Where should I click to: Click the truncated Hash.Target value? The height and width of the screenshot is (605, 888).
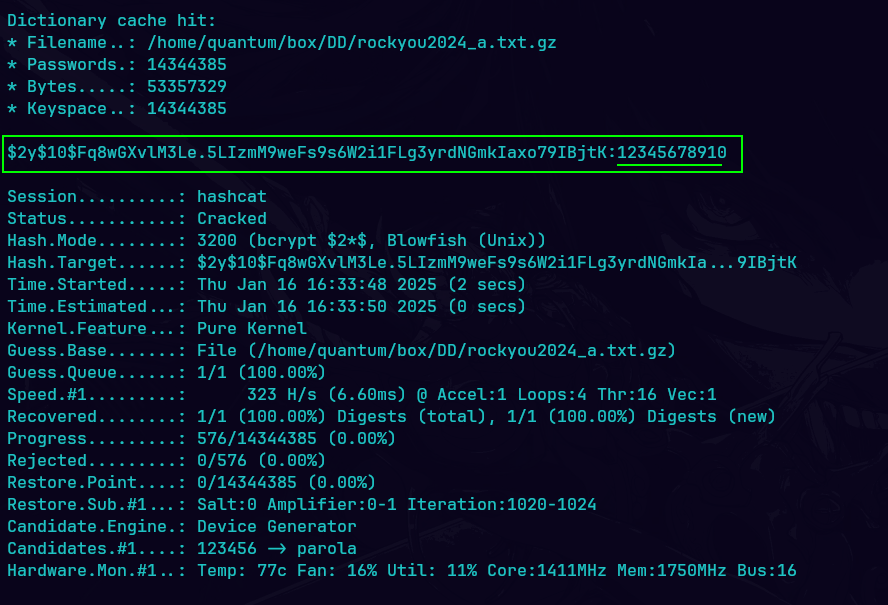click(x=496, y=262)
